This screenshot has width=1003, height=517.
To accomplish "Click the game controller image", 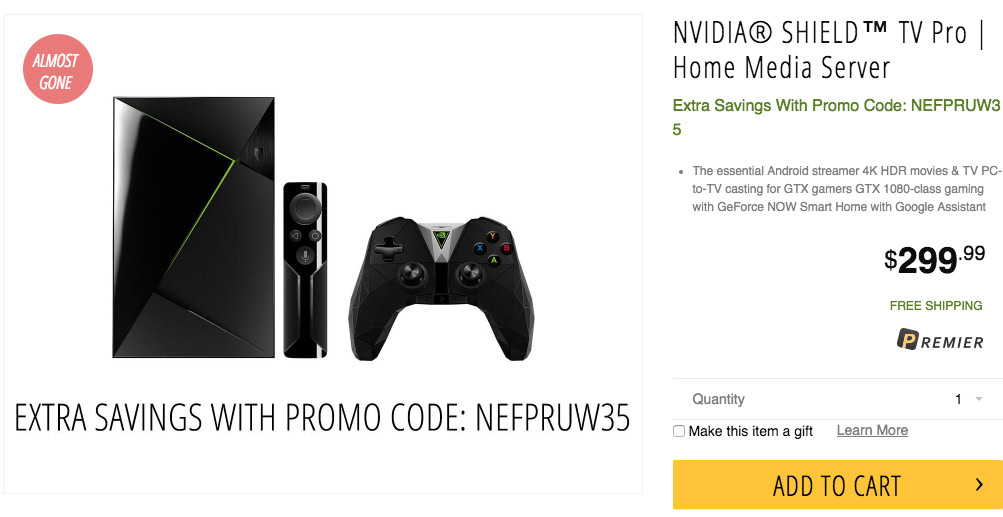I will (x=441, y=288).
